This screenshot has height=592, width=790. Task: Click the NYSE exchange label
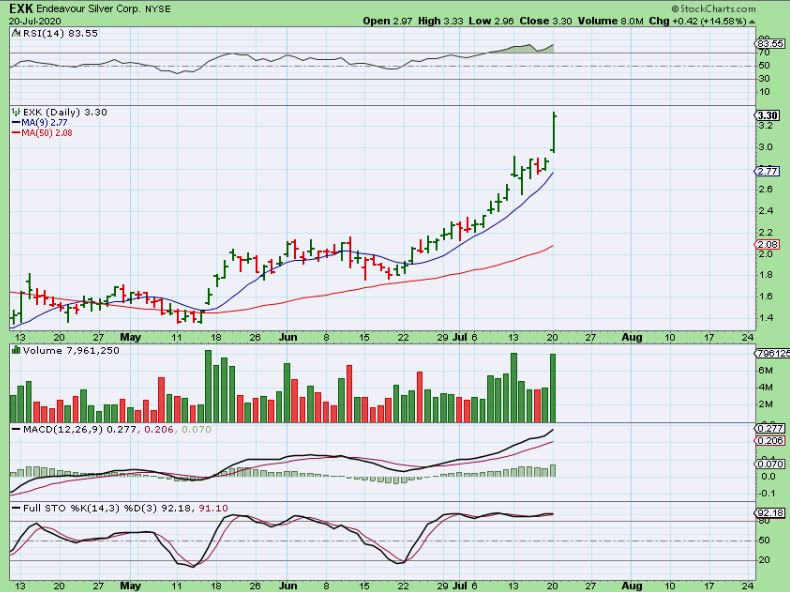(x=158, y=9)
